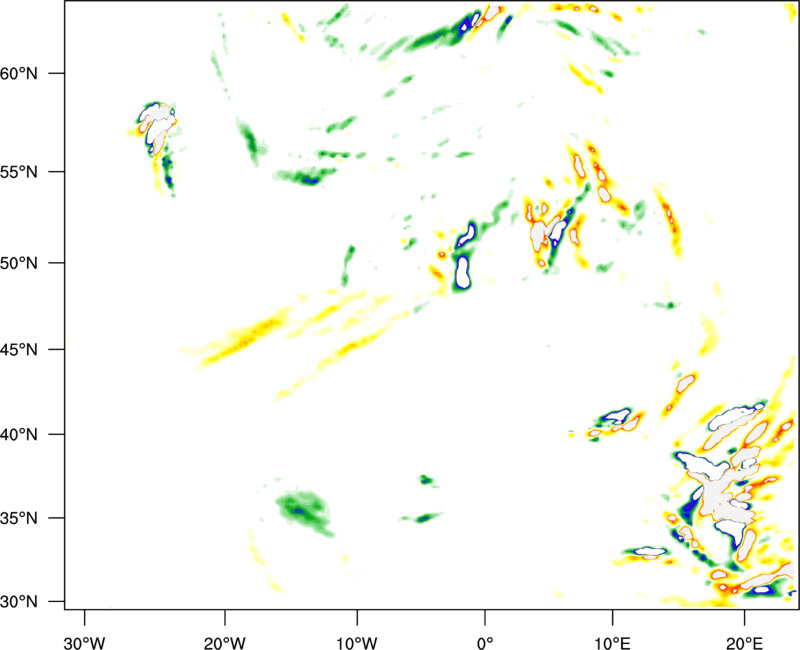This screenshot has width=800, height=650.
Task: Click the 60°N latitude label
Action: 19,73
